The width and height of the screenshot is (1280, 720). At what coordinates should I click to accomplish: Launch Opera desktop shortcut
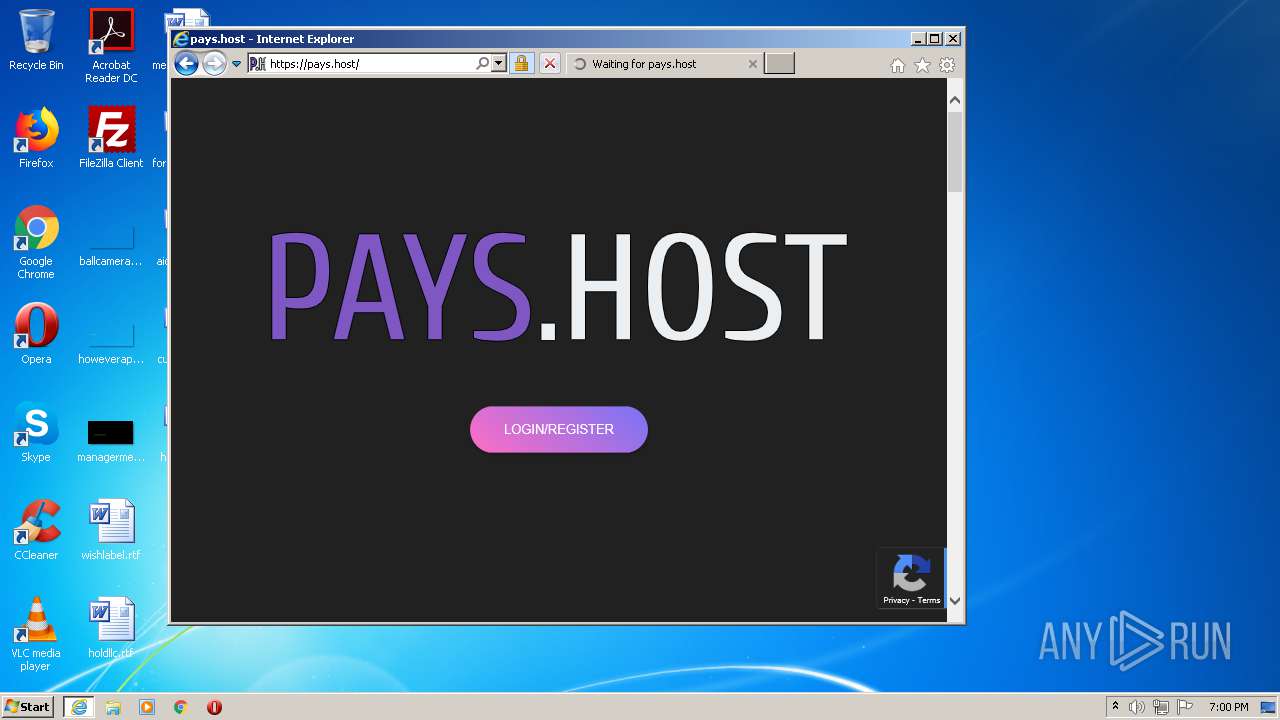click(x=36, y=334)
